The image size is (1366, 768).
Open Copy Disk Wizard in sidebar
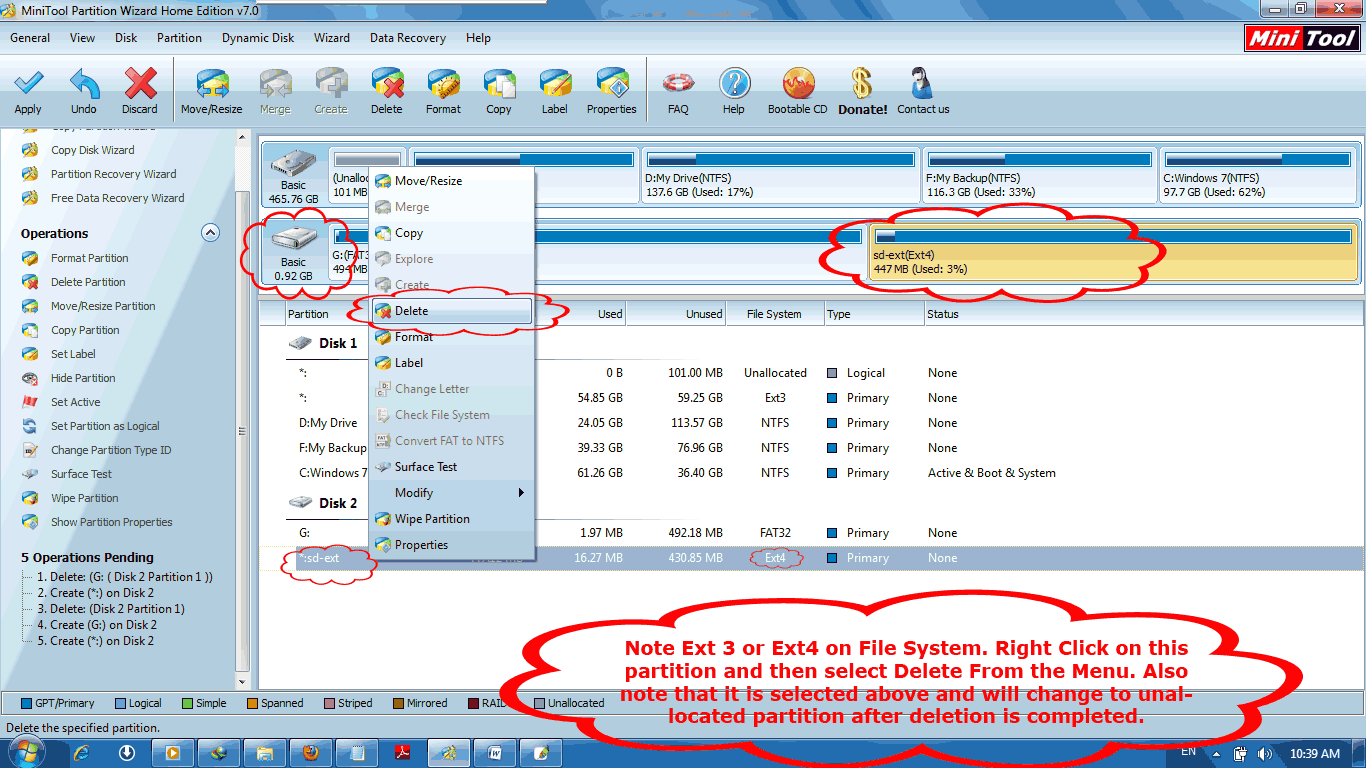coord(92,150)
